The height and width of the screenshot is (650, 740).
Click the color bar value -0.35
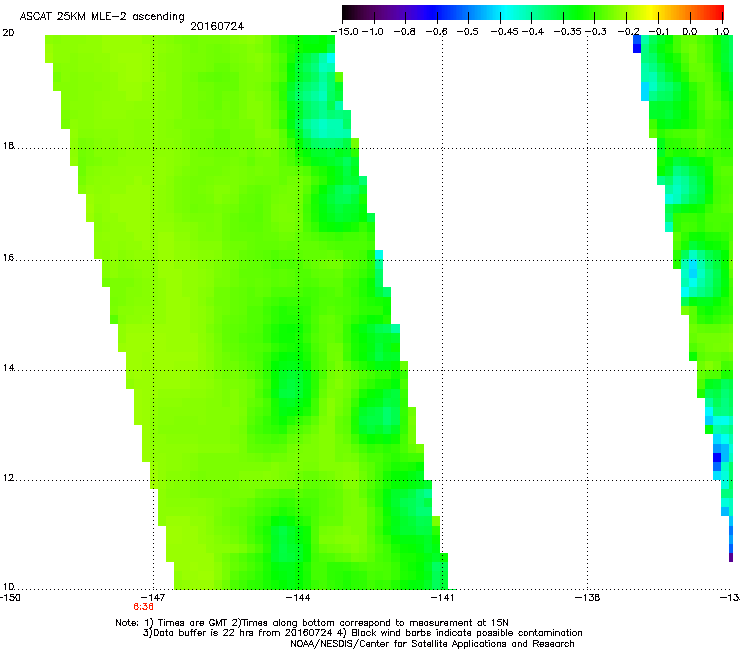(x=567, y=32)
